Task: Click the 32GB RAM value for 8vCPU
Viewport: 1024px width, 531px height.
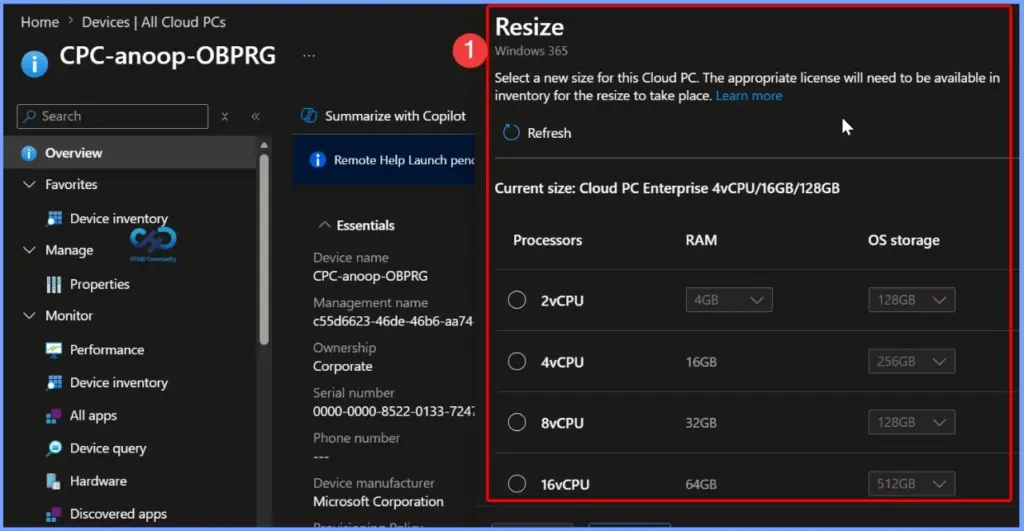Action: coord(701,423)
